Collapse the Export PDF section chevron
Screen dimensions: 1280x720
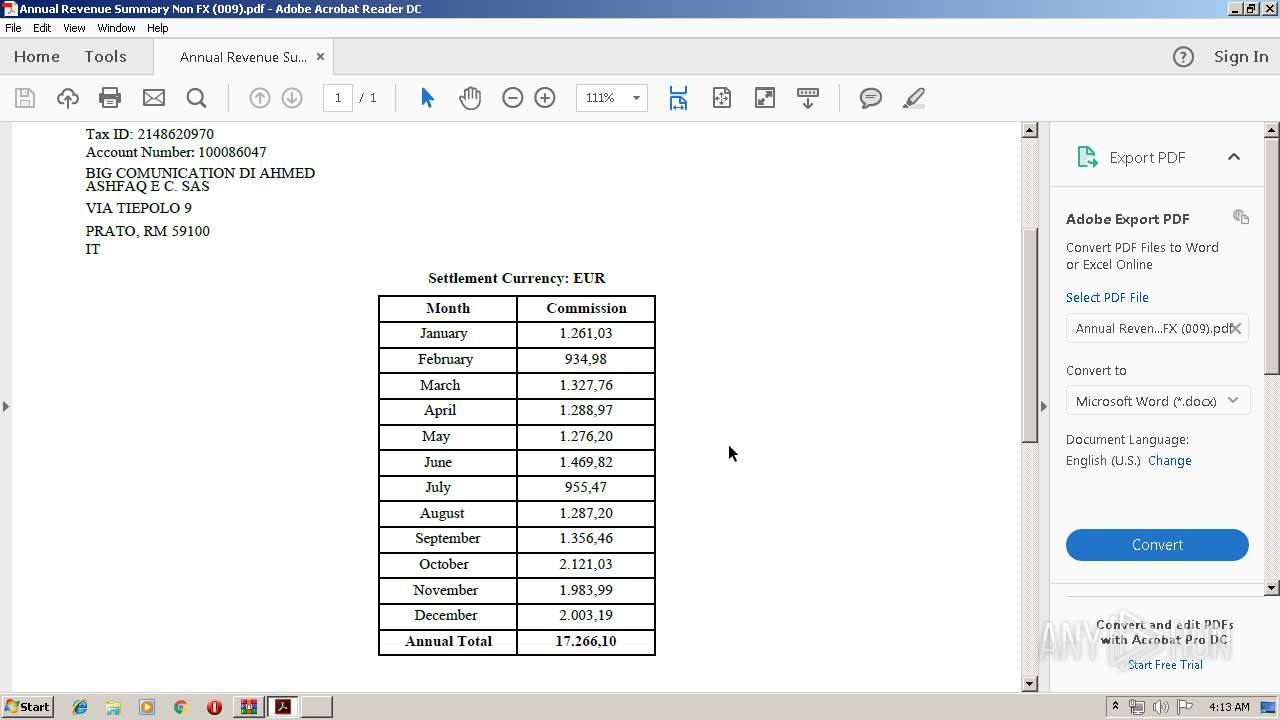point(1234,157)
